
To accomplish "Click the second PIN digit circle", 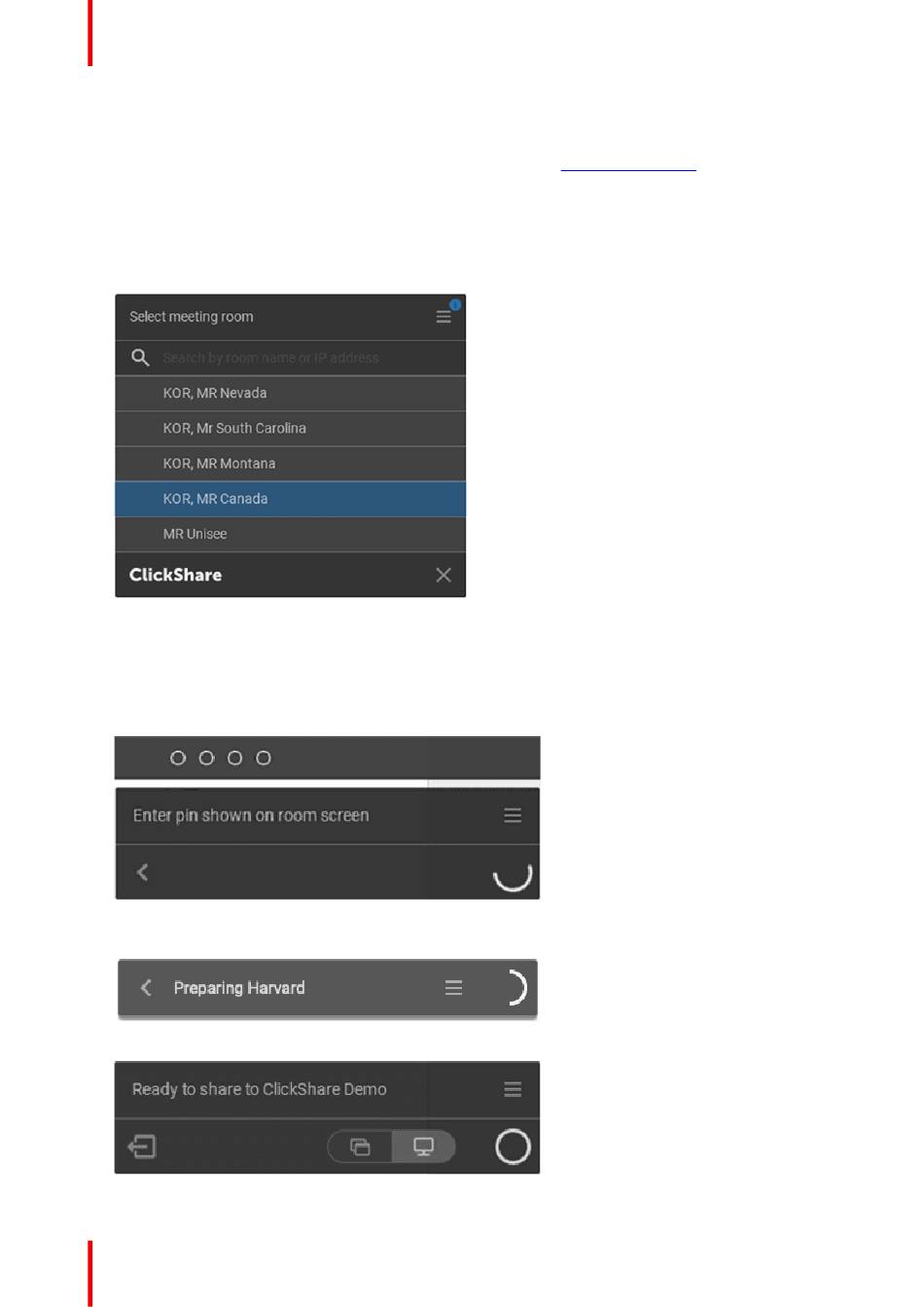I will coord(206,758).
